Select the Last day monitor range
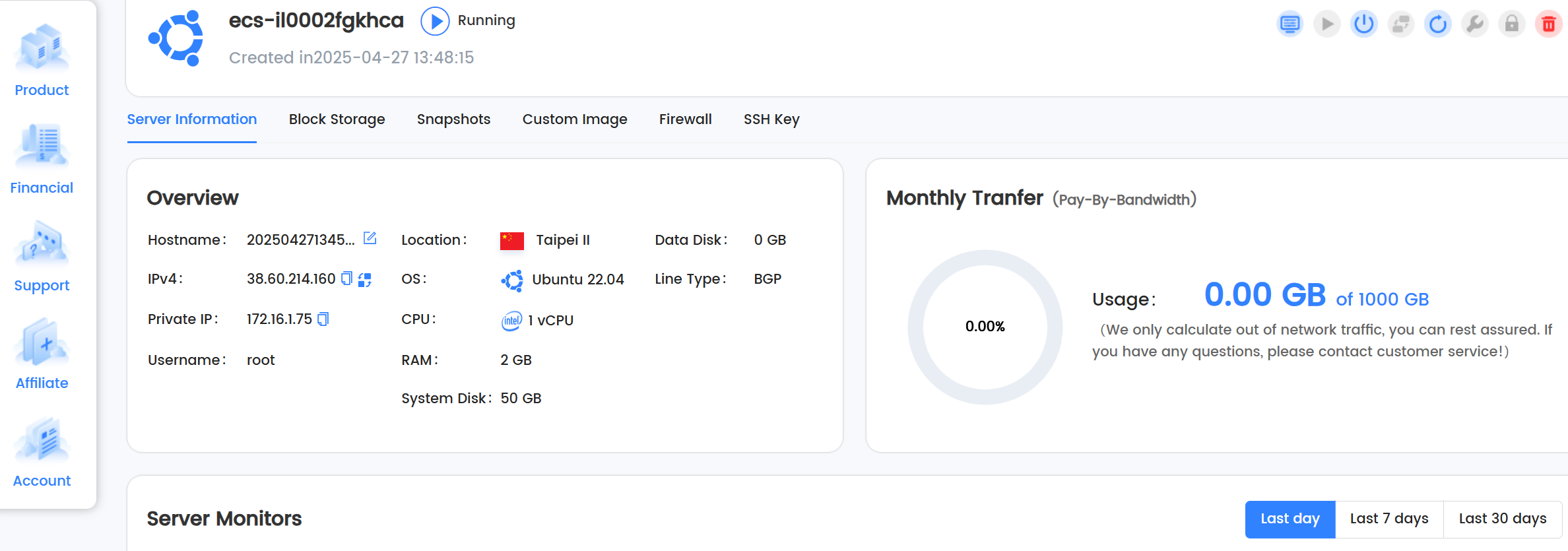 pos(1290,519)
